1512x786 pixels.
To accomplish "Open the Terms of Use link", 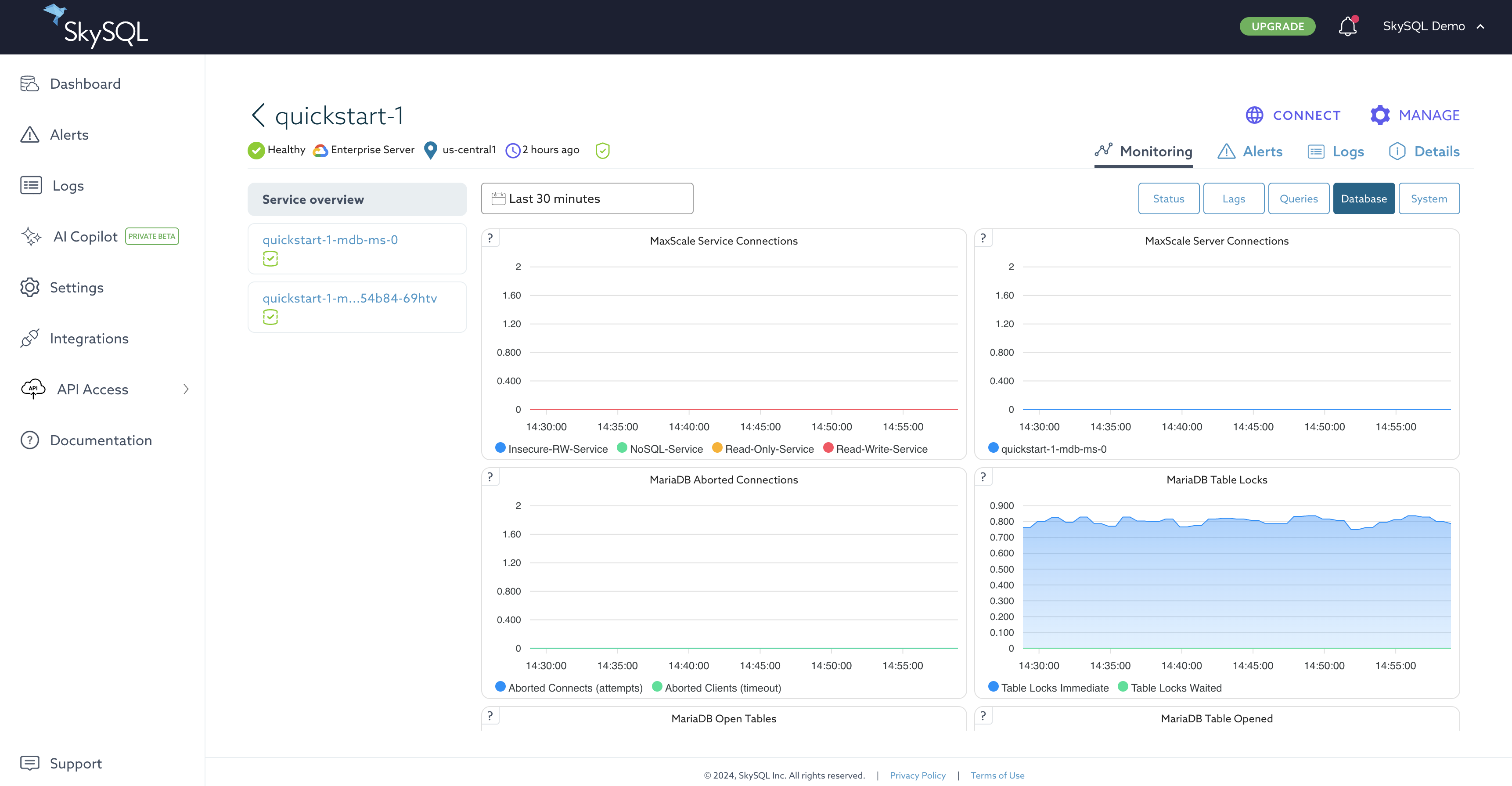I will (x=997, y=775).
